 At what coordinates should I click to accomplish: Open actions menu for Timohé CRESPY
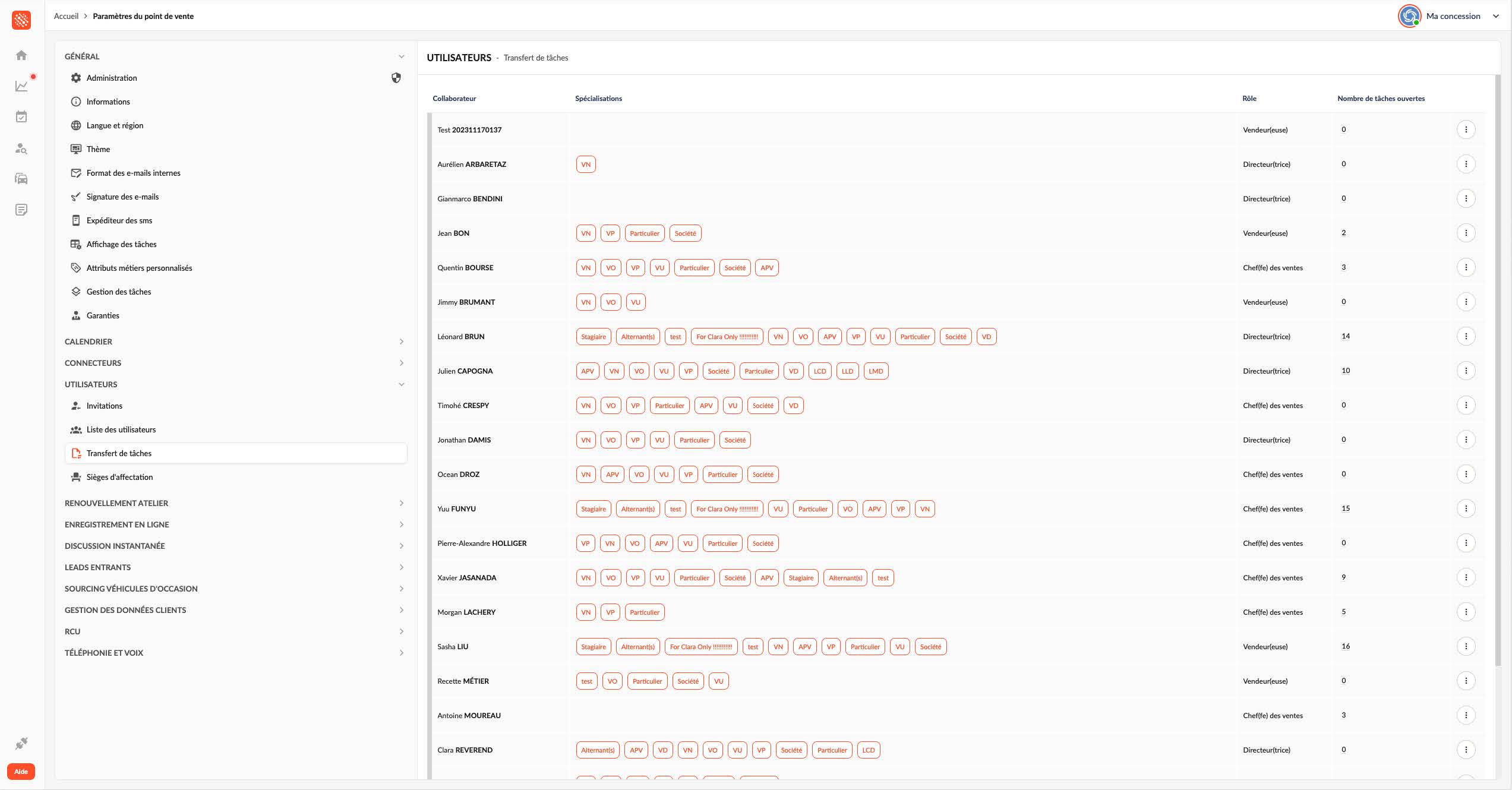[1466, 405]
